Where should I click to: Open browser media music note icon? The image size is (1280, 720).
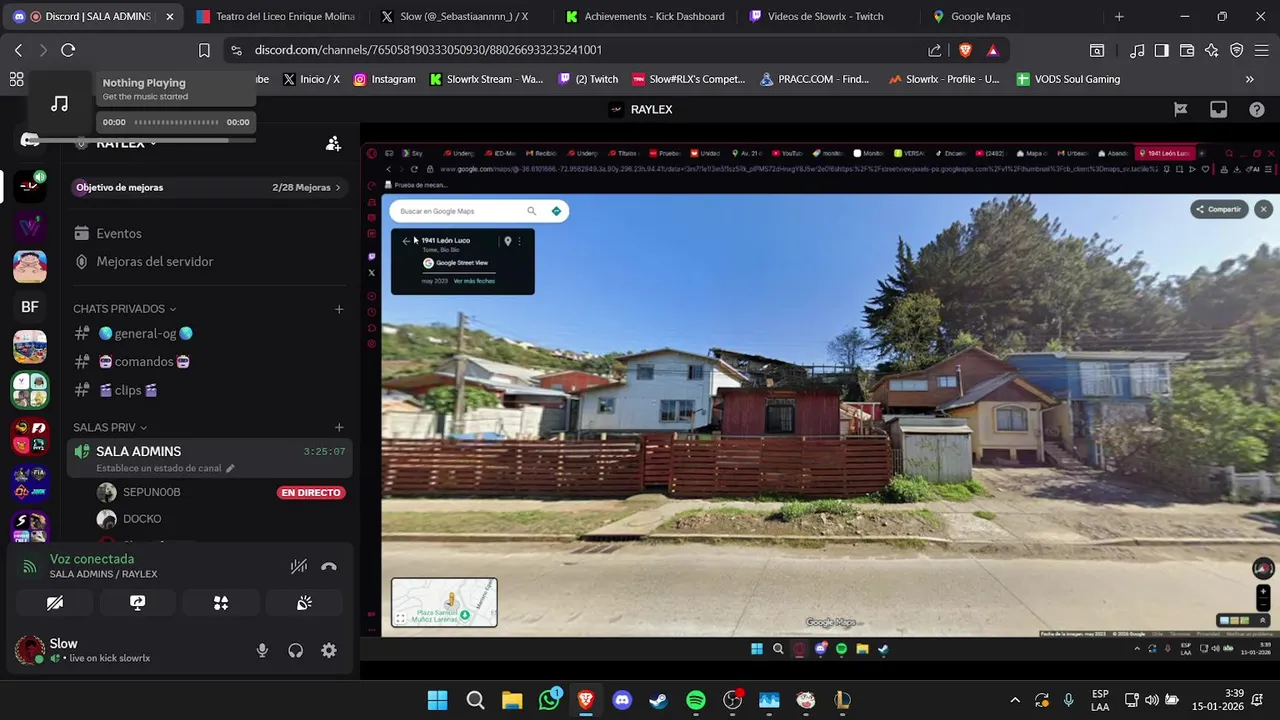[x=1137, y=50]
